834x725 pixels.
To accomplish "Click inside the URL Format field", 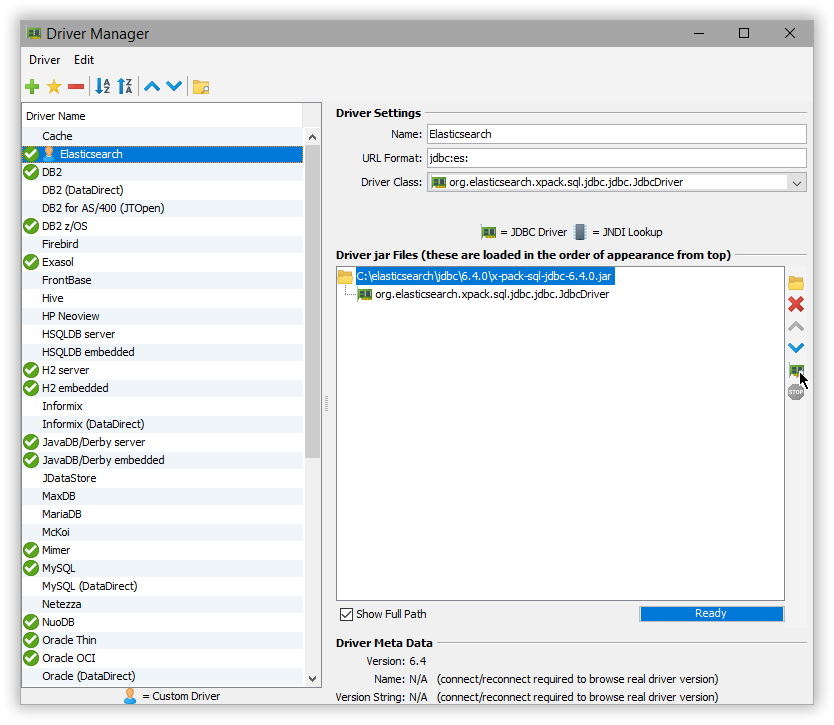I will click(x=600, y=157).
